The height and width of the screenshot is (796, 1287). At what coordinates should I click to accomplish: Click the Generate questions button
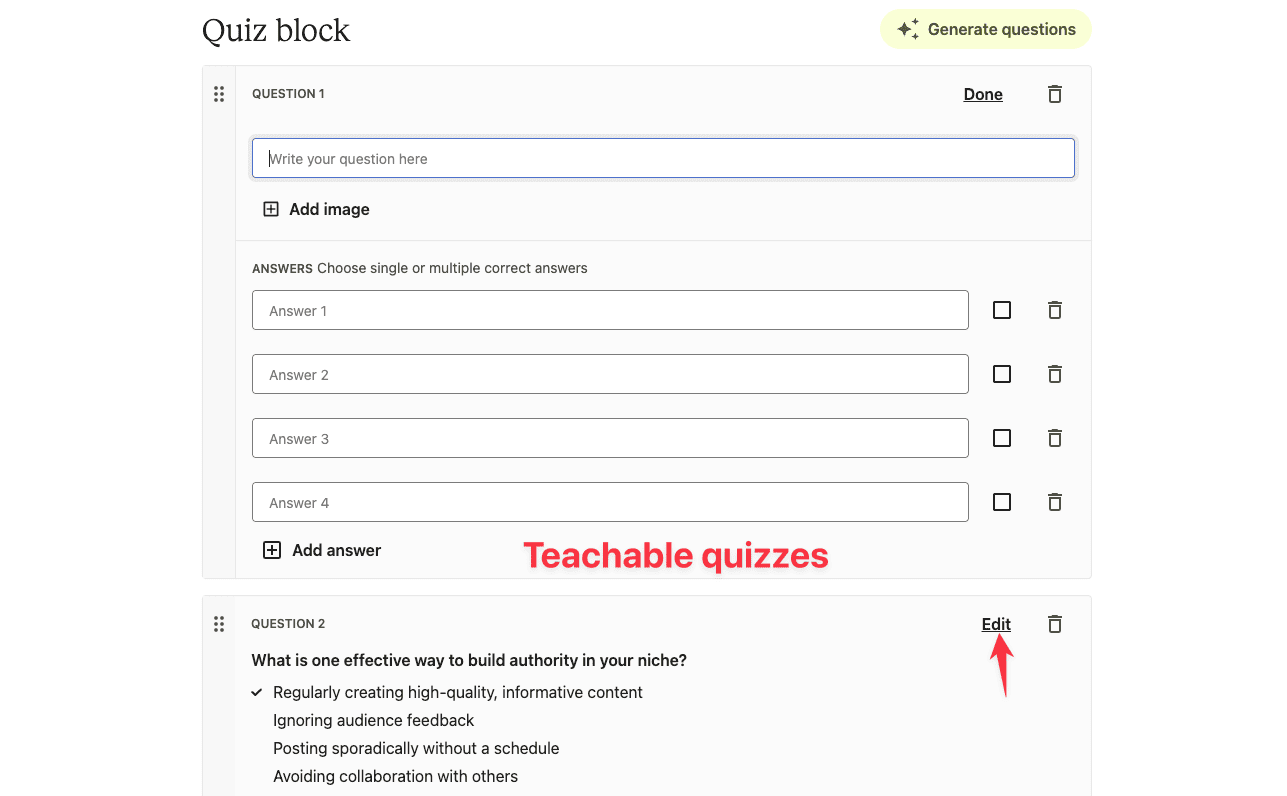click(x=985, y=29)
